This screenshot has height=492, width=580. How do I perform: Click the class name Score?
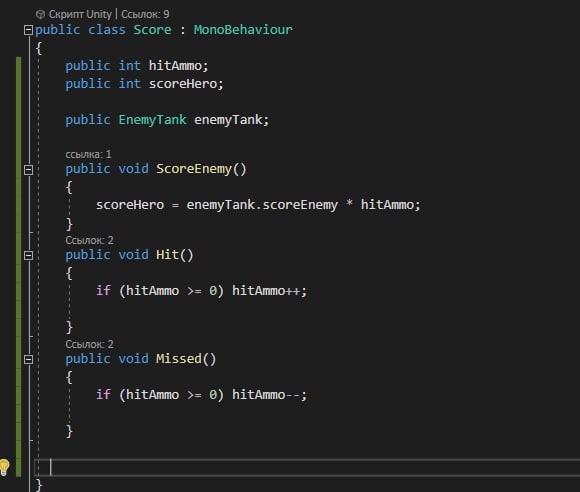152,30
